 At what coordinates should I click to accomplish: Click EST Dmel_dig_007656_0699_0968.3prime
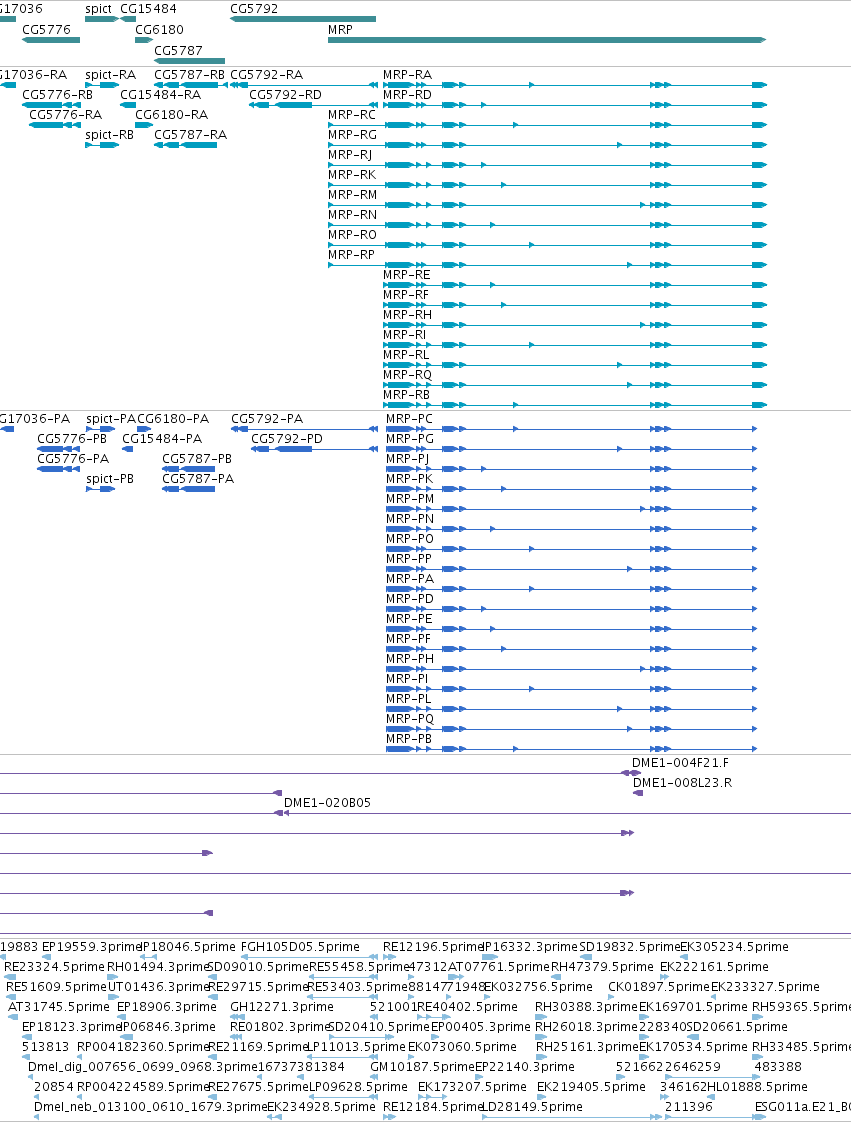click(x=142, y=1067)
